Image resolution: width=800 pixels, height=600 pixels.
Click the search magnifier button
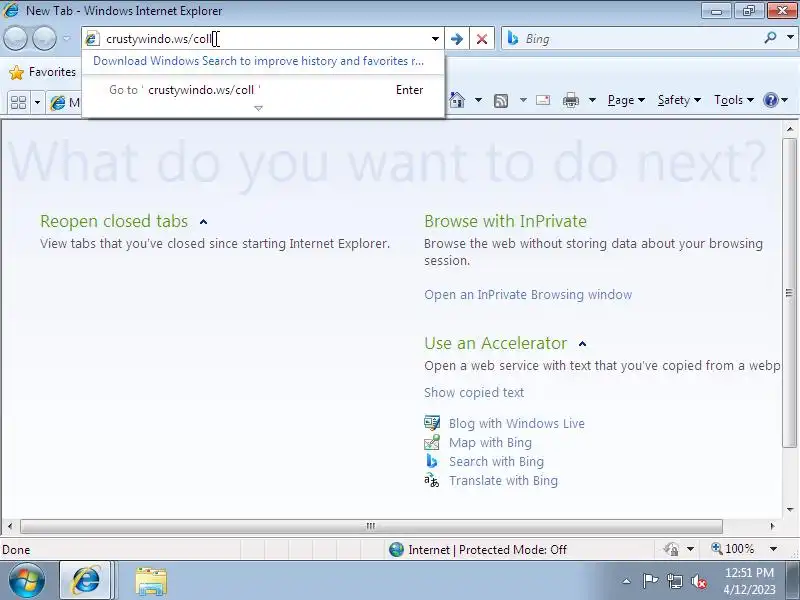tap(770, 38)
